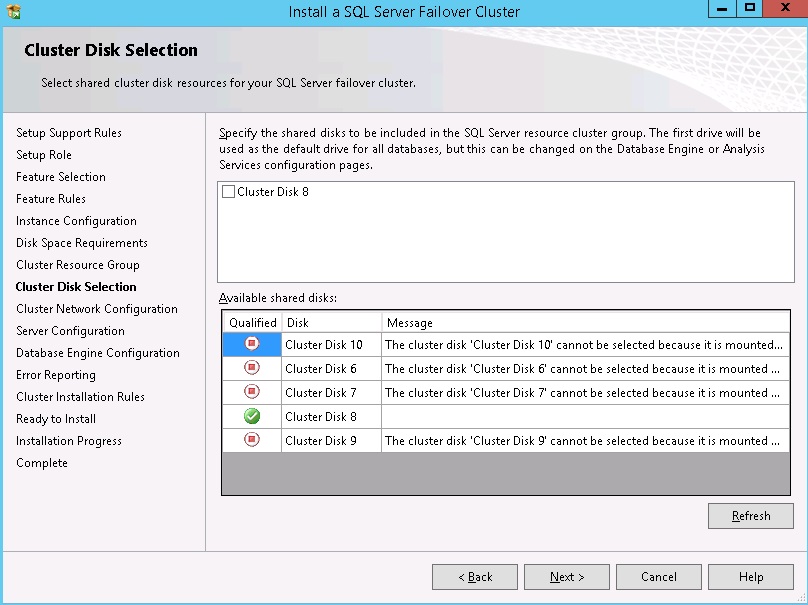Click the Qualified column header
The width and height of the screenshot is (808, 605).
point(252,323)
